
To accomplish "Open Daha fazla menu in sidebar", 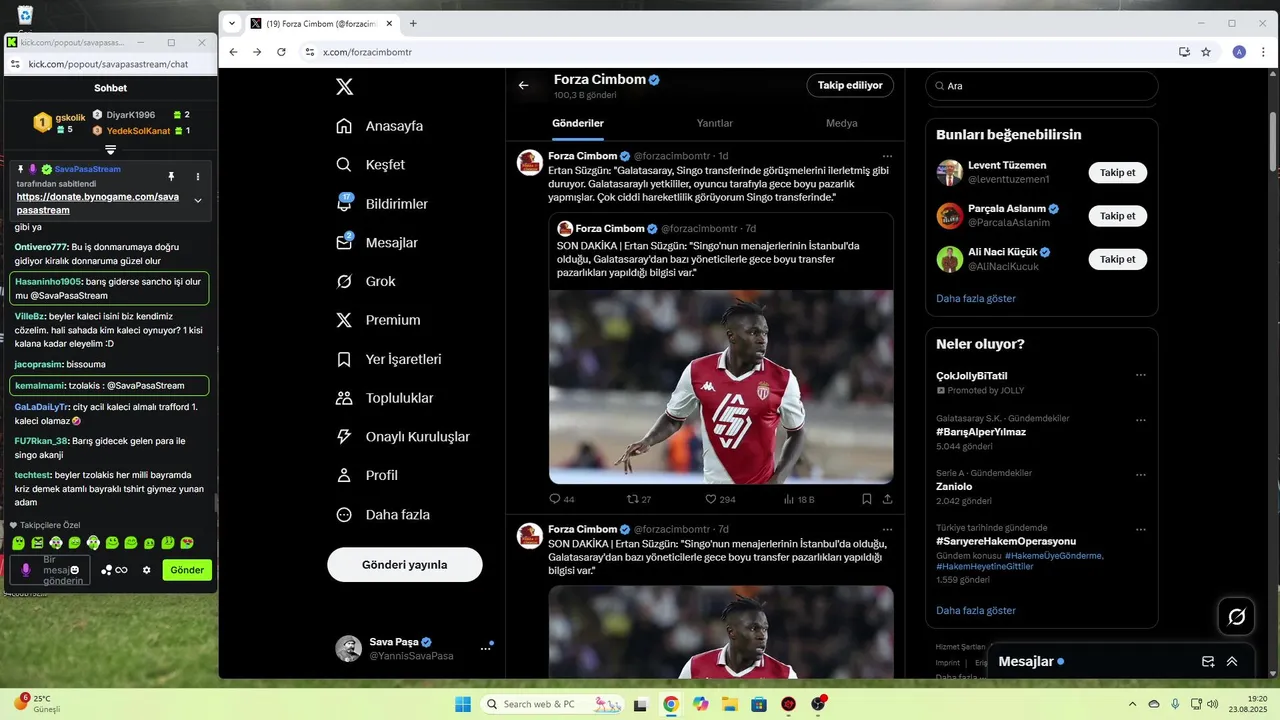I will (383, 515).
